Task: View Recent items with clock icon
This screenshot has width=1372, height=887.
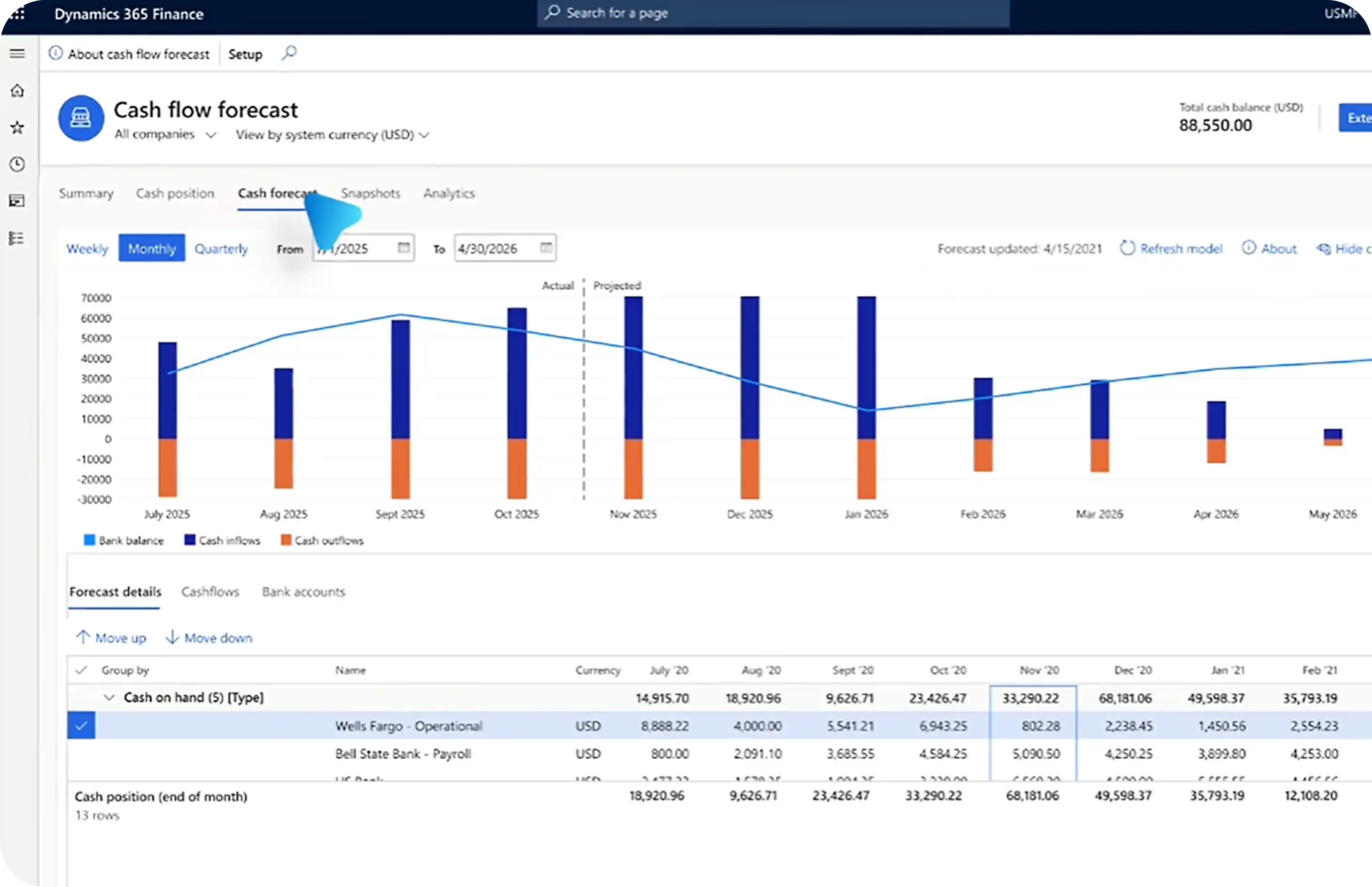Action: [x=17, y=165]
